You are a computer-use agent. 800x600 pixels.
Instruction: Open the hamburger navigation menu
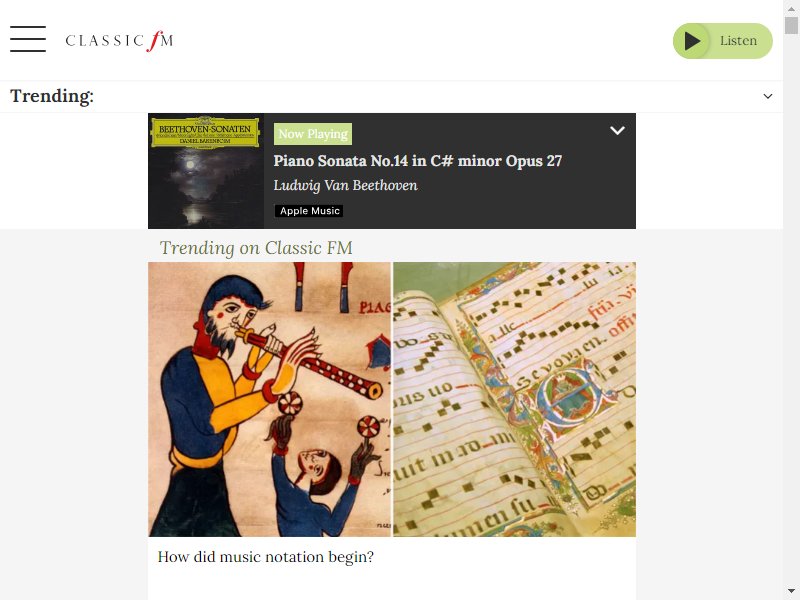pyautogui.click(x=28, y=39)
